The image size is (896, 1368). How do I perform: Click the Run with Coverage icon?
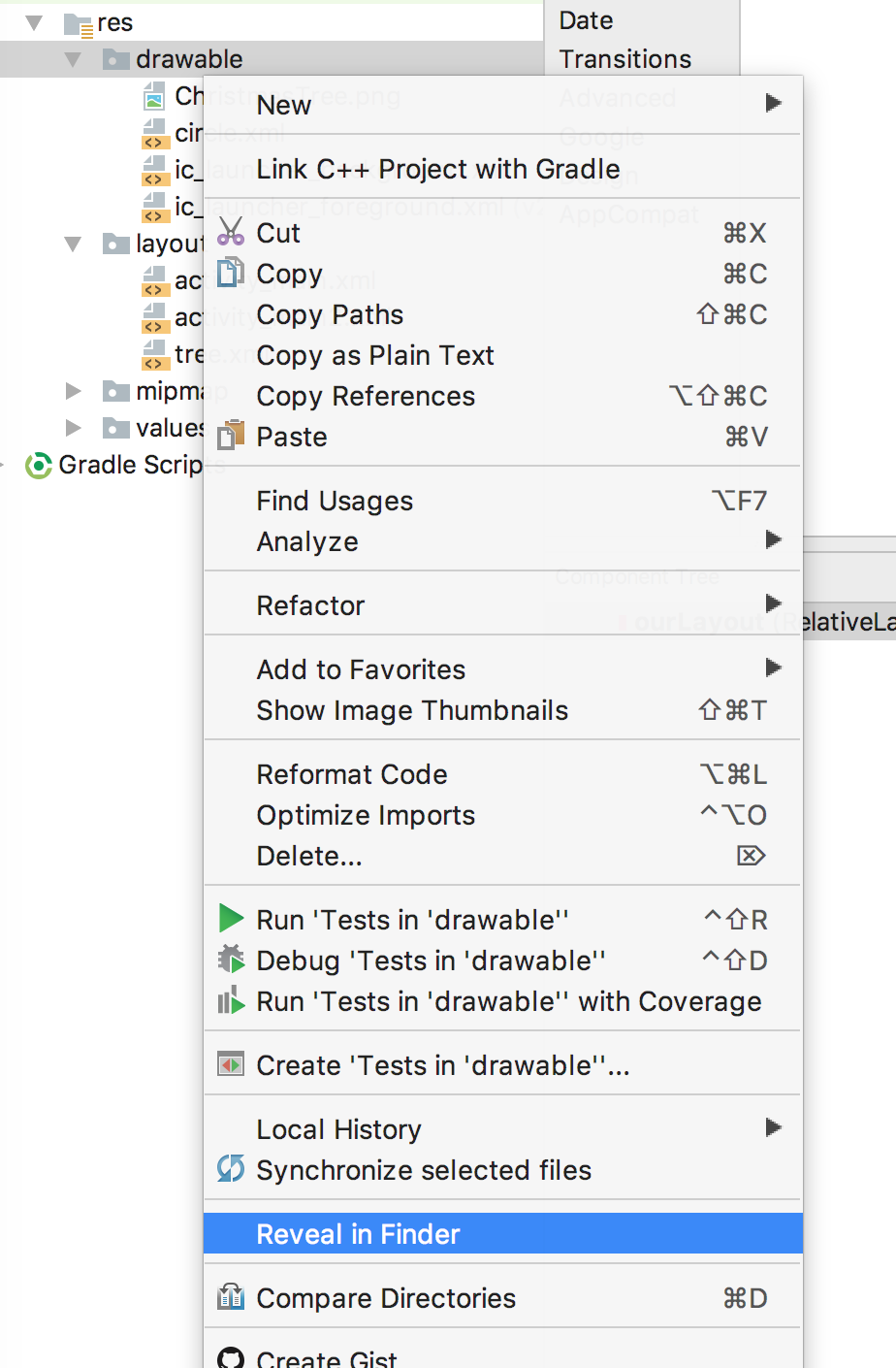[231, 1000]
